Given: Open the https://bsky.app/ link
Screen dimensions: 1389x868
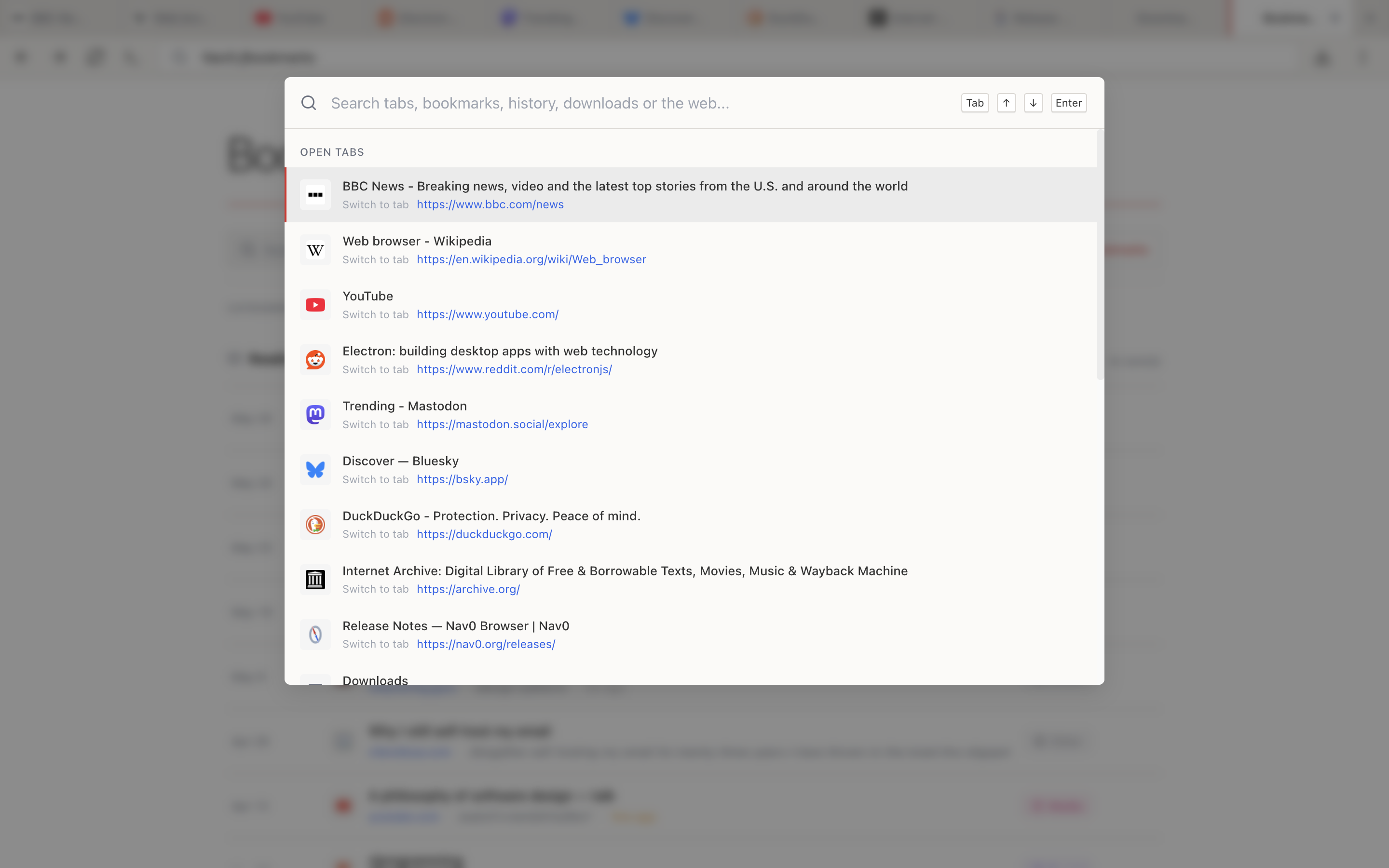Looking at the screenshot, I should pos(462,479).
